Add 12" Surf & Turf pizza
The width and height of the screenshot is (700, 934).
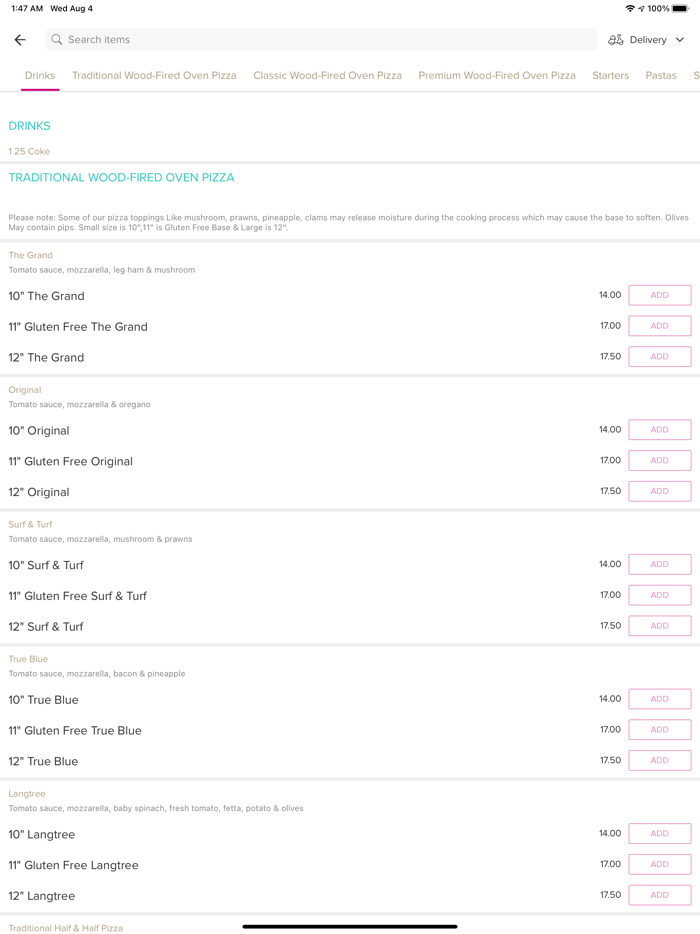[x=659, y=626]
